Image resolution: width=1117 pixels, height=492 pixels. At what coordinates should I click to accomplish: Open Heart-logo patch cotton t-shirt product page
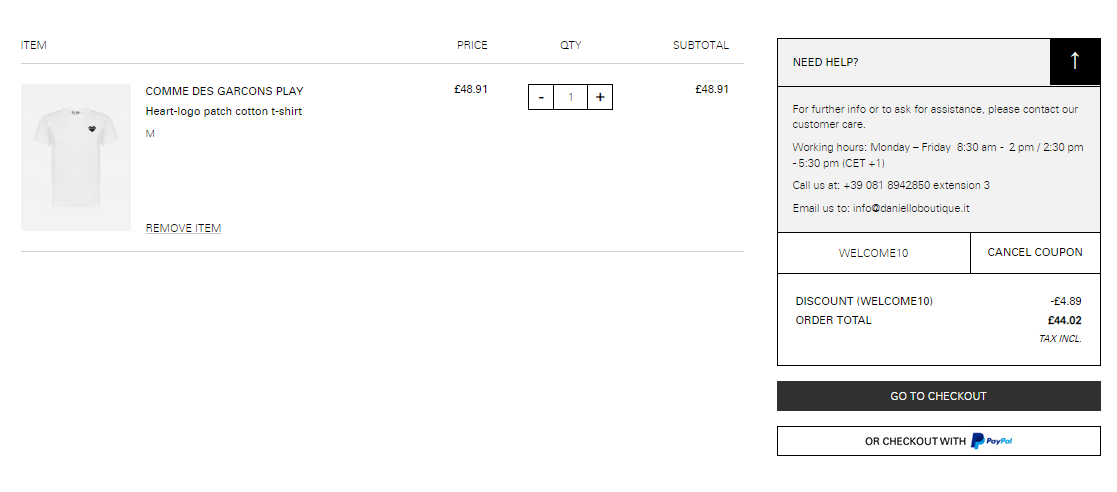(224, 112)
